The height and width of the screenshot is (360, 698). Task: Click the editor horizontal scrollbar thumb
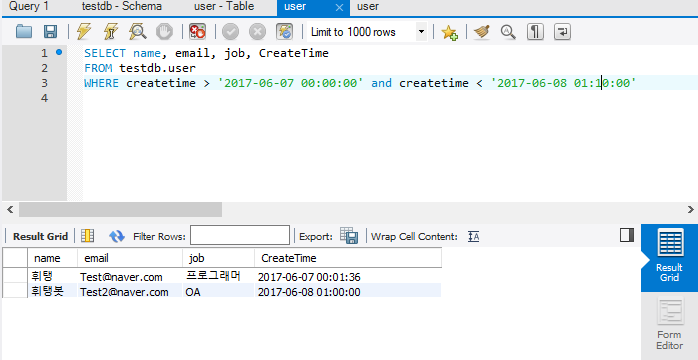click(x=120, y=209)
